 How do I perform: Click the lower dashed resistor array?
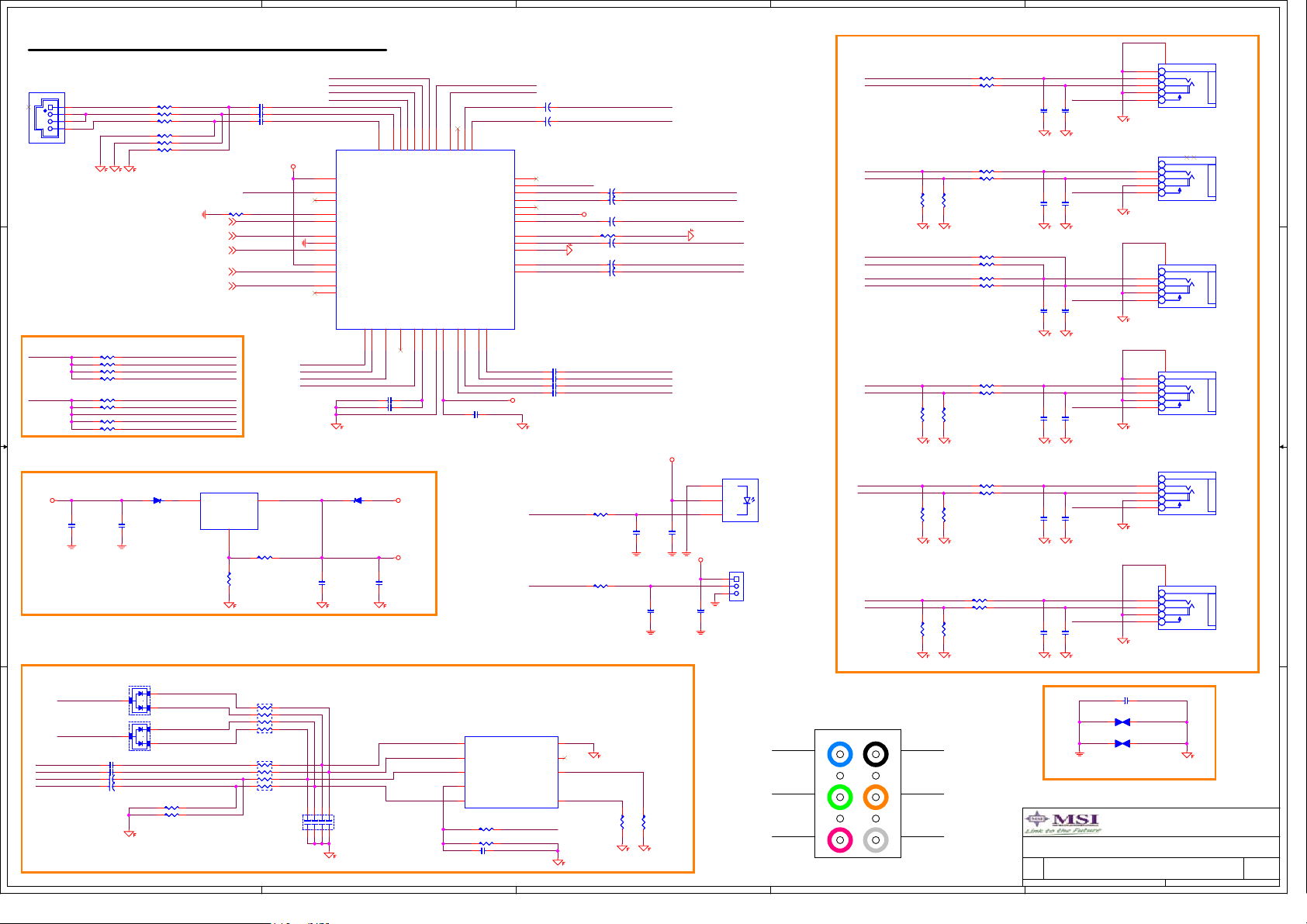pos(265,776)
